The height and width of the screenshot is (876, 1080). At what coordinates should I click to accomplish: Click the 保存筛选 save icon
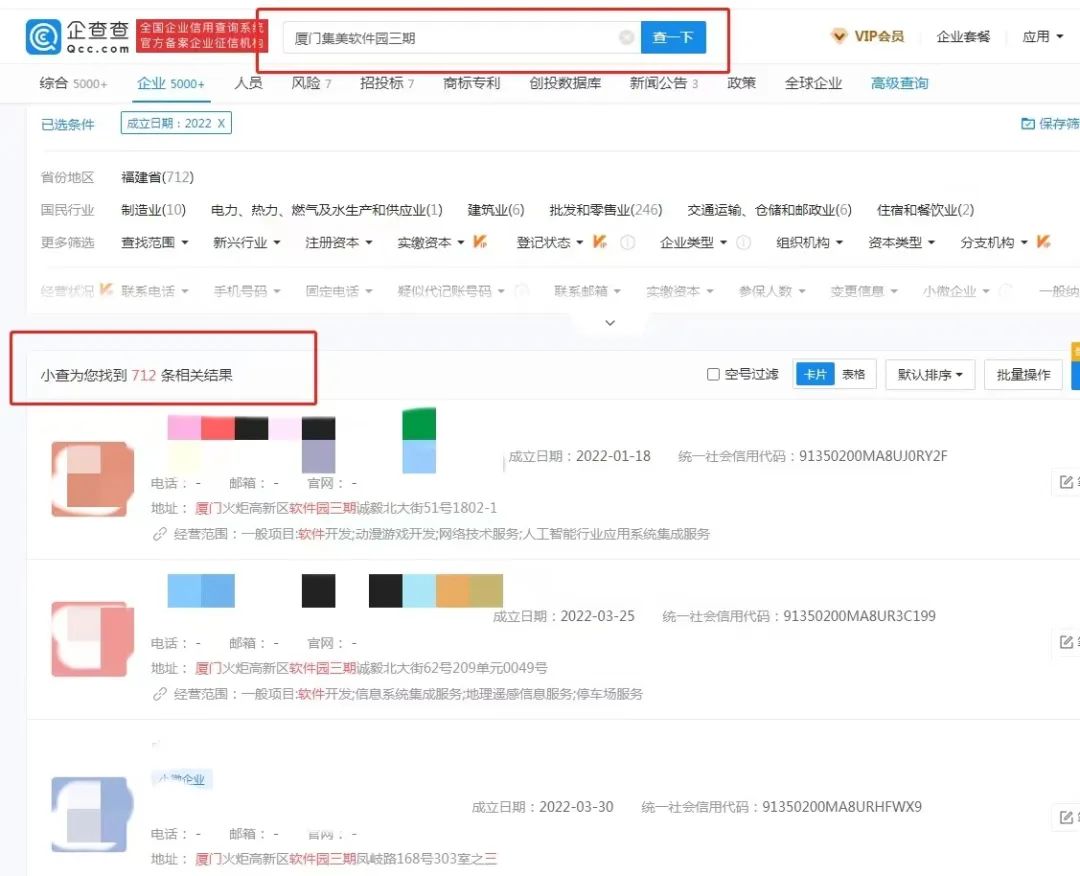click(1028, 123)
